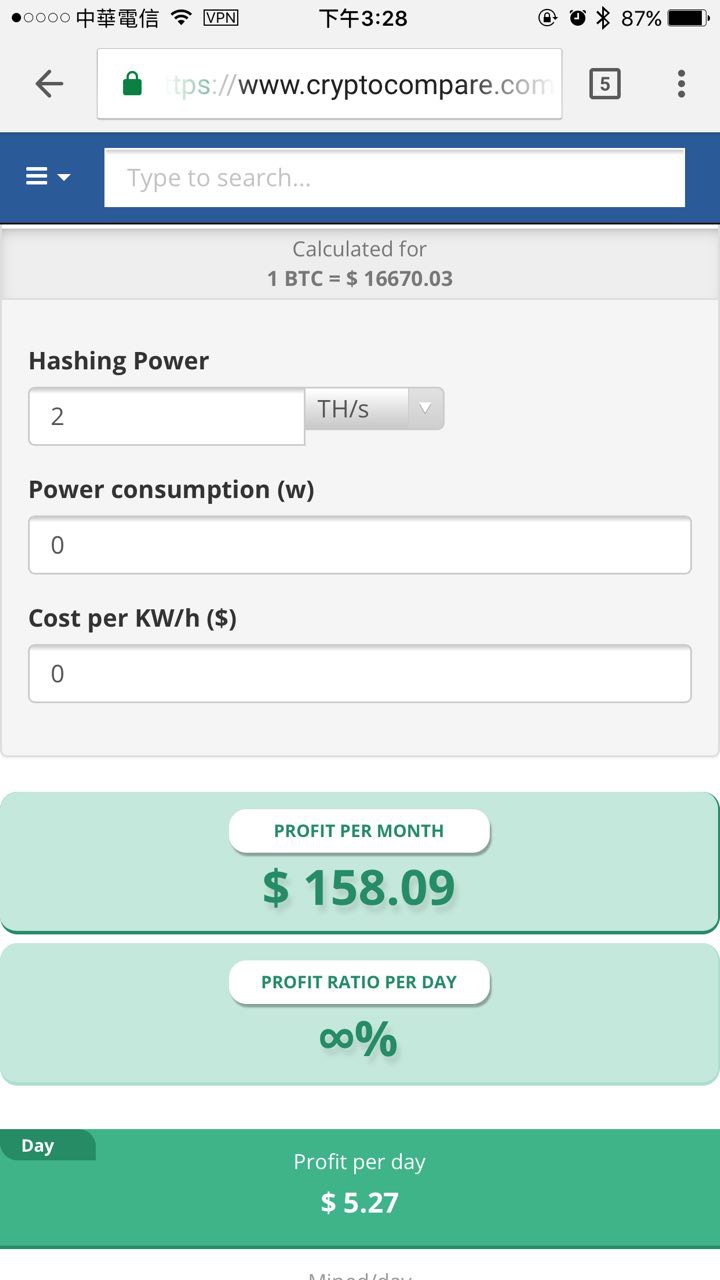Screen dimensions: 720x1280
Task: Tap the Bluetooth status icon
Action: tap(603, 18)
